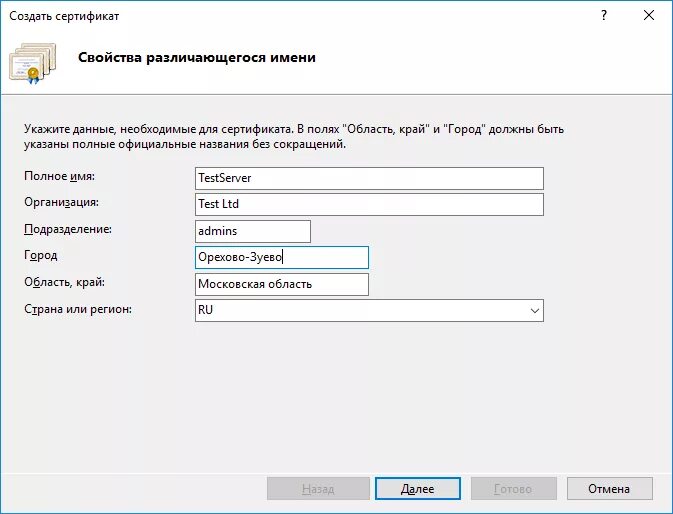Click into the Полное имя field containing TestServer

369,178
